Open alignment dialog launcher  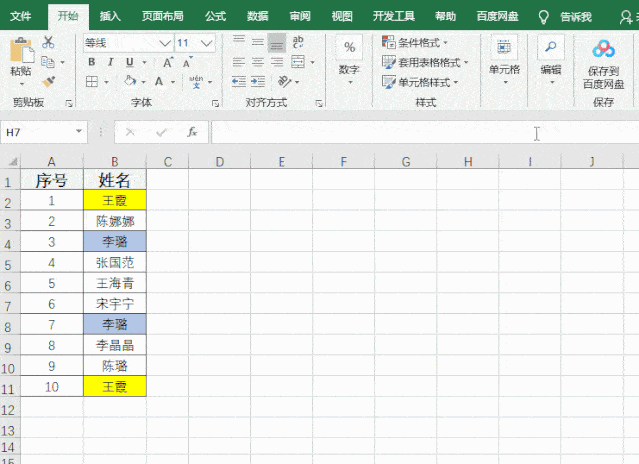pyautogui.click(x=319, y=103)
